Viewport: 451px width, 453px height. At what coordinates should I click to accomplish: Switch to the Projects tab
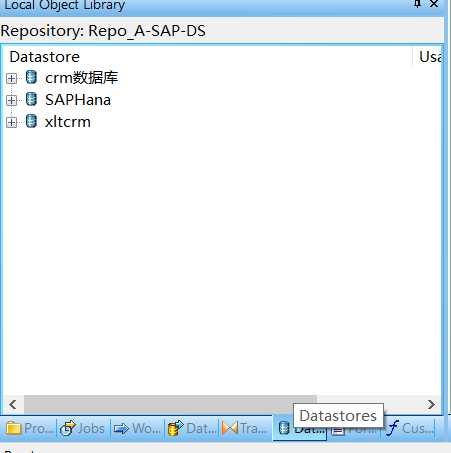(x=29, y=428)
